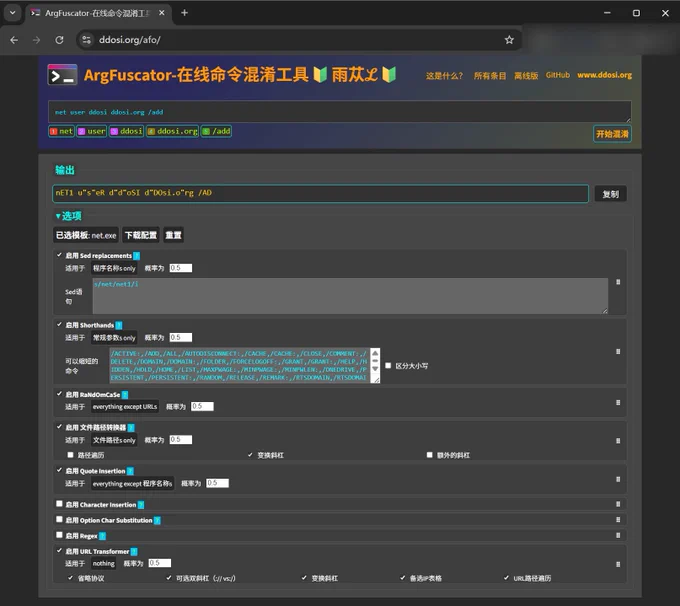Click help icon next to Quote Insertion

[130, 471]
